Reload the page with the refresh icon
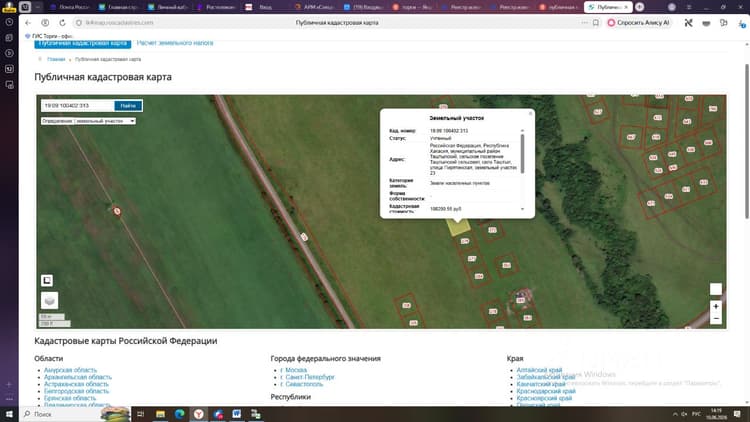This screenshot has width=750, height=422. point(62,22)
